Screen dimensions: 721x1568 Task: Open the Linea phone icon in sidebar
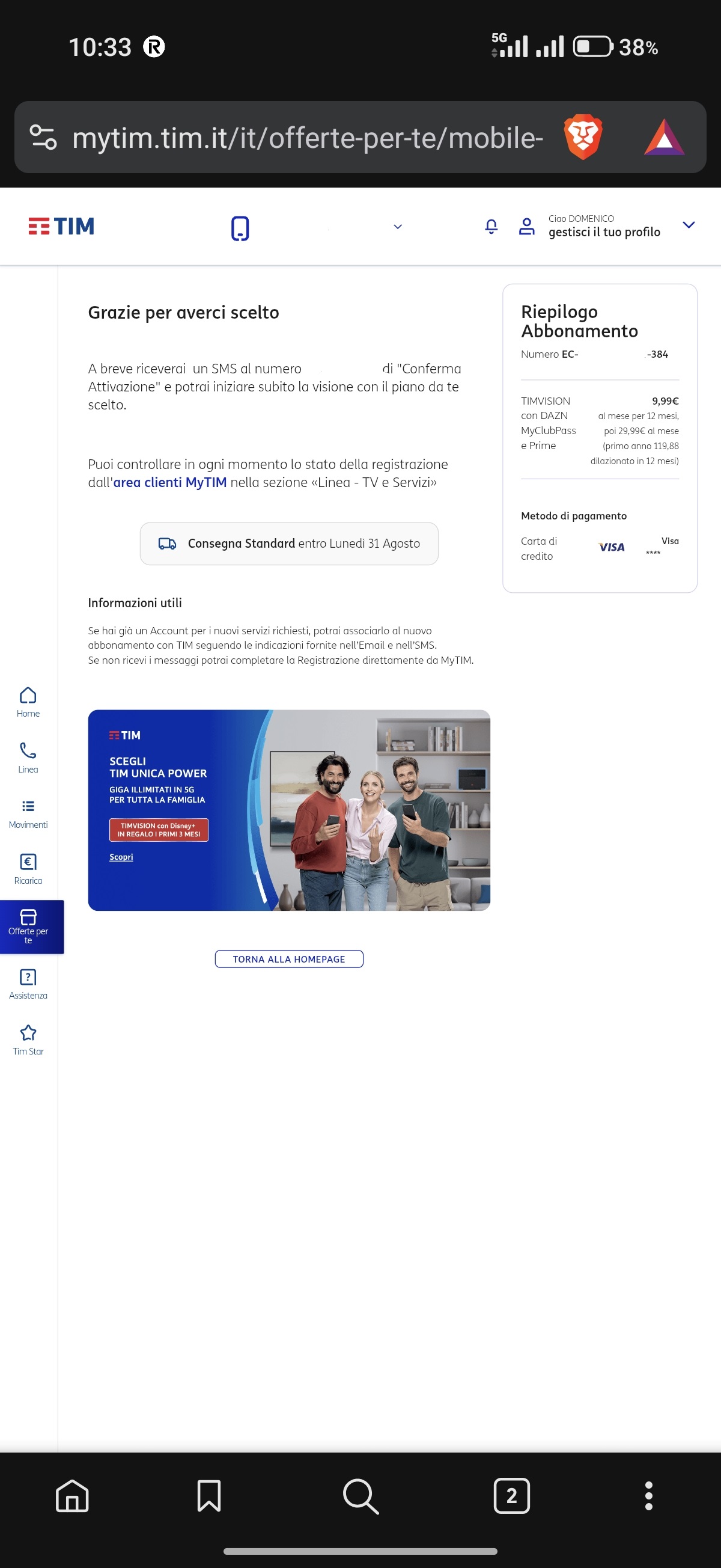(28, 757)
